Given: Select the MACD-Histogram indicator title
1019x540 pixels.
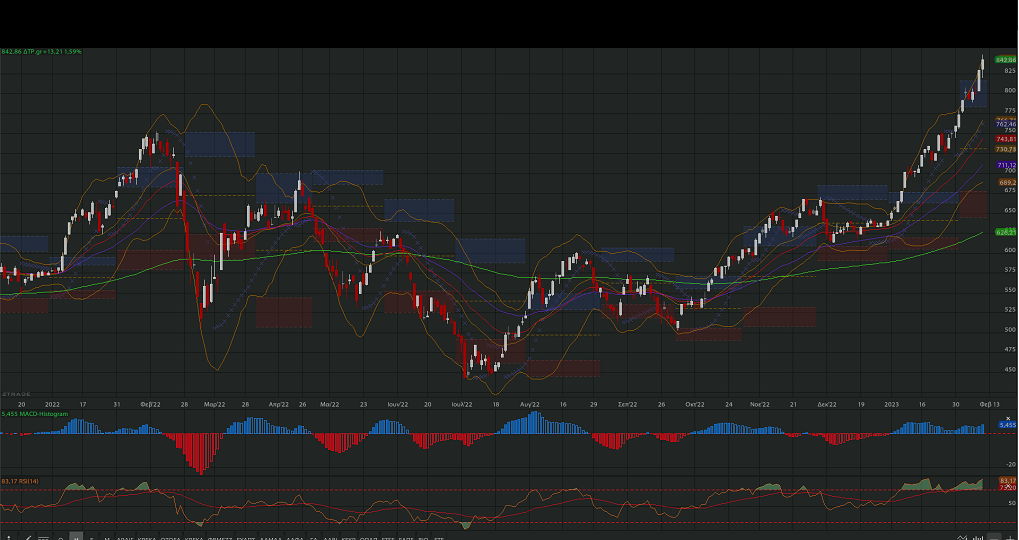Looking at the screenshot, I should pos(43,414).
